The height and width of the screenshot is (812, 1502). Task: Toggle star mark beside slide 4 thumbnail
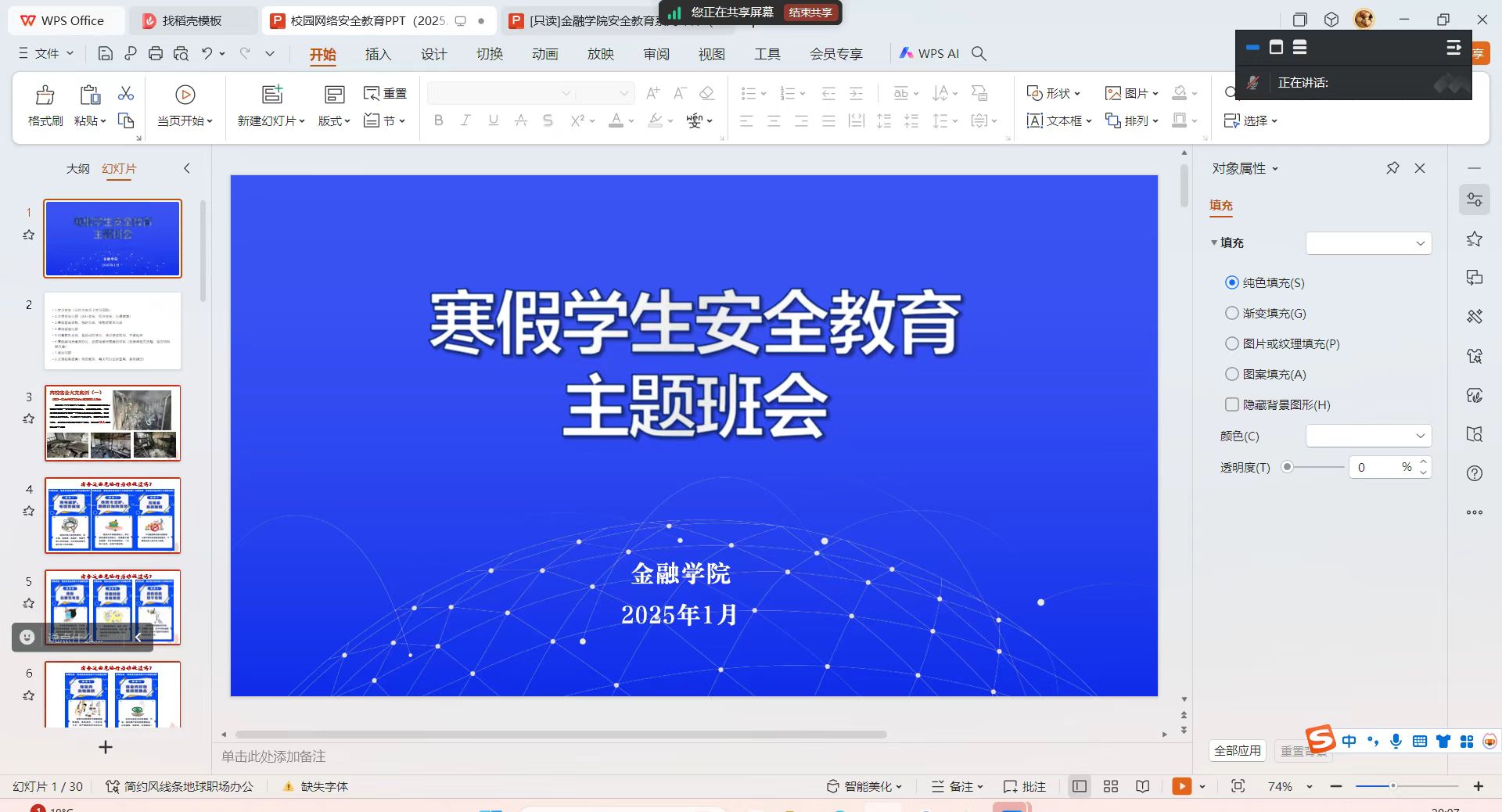tap(29, 511)
